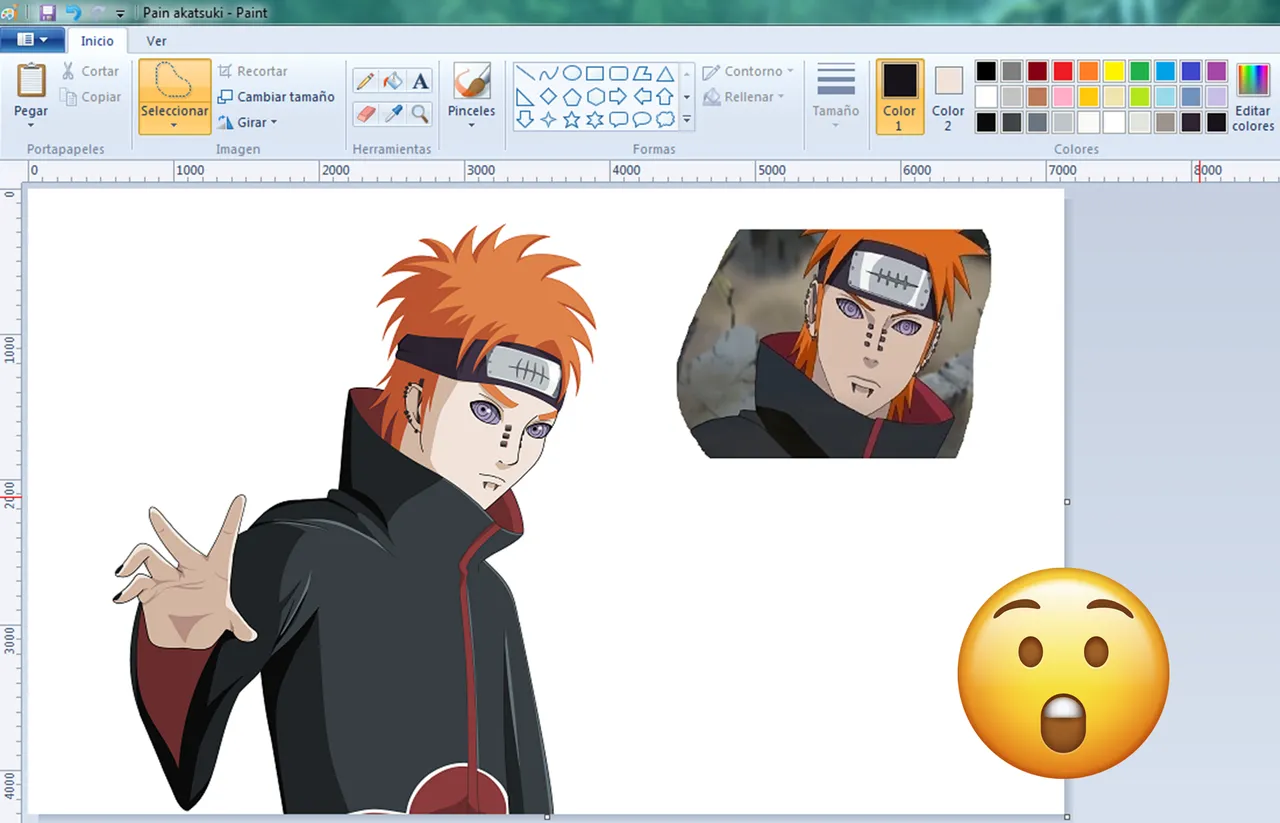Open the Seleccionar options dropdown arrow
The image size is (1280, 823).
point(174,126)
